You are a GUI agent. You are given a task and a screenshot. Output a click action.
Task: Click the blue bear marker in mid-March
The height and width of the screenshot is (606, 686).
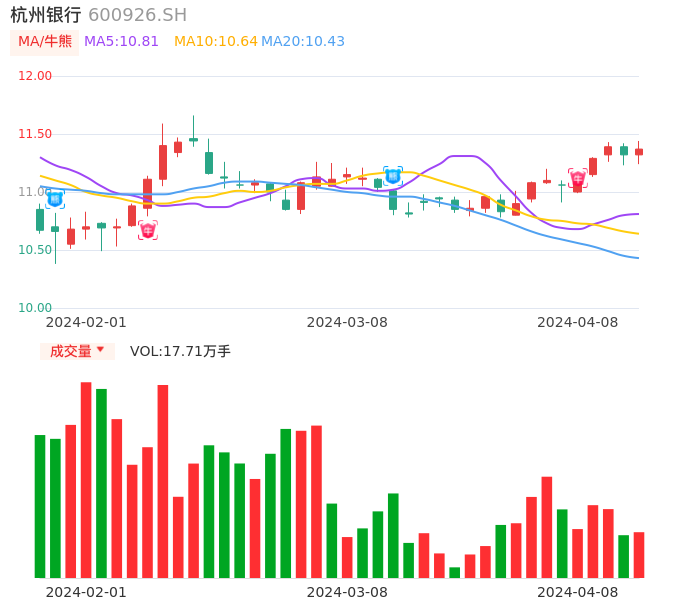point(393,176)
